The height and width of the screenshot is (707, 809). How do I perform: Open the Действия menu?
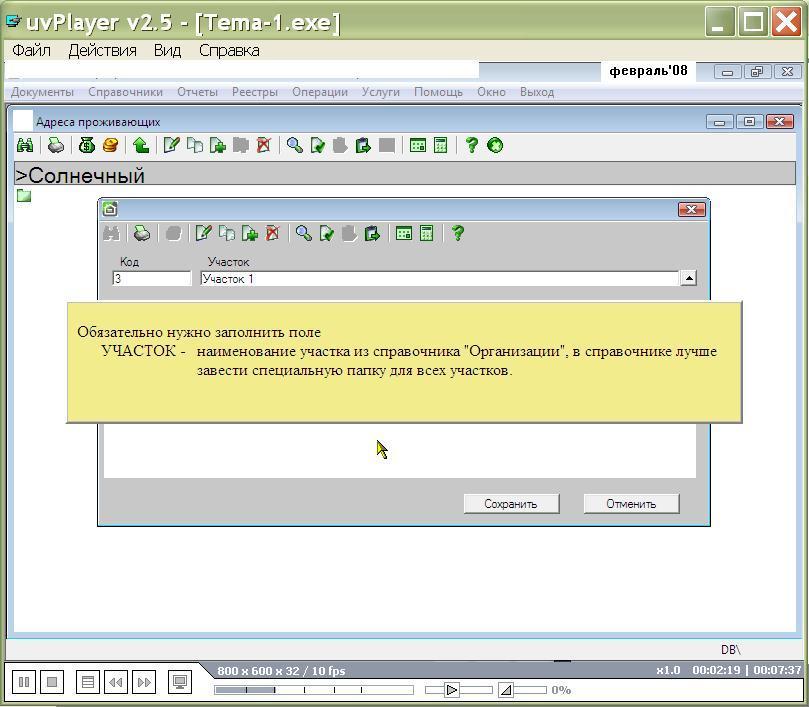102,51
